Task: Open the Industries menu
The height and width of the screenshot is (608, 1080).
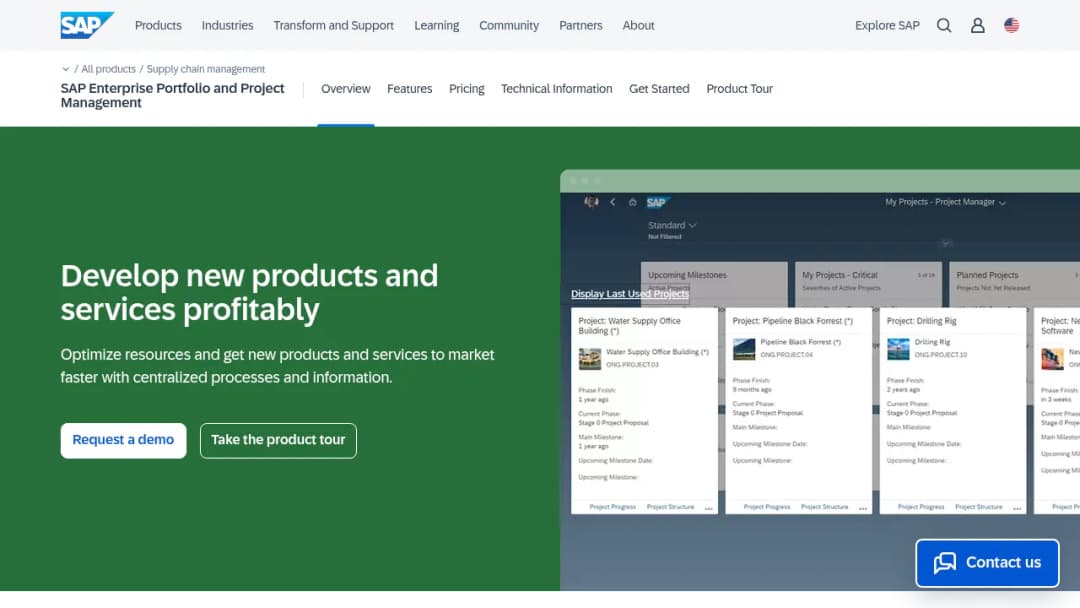Action: pos(227,25)
